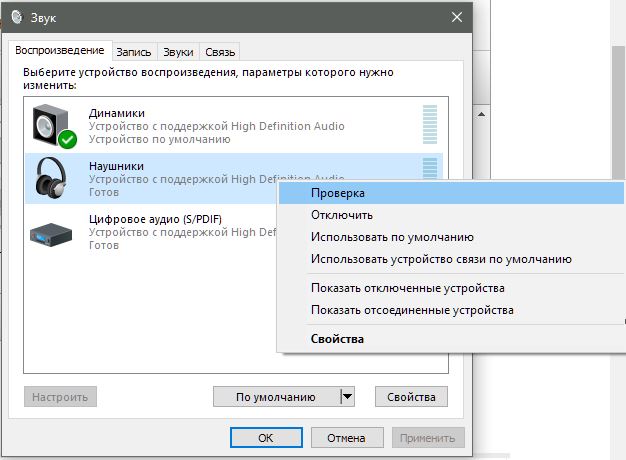Click the Speakers (Динамики) device icon

tap(53, 126)
